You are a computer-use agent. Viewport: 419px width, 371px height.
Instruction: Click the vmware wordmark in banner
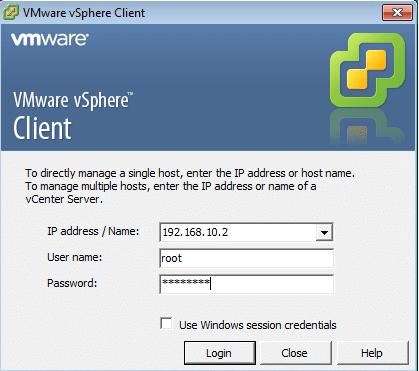coord(50,39)
